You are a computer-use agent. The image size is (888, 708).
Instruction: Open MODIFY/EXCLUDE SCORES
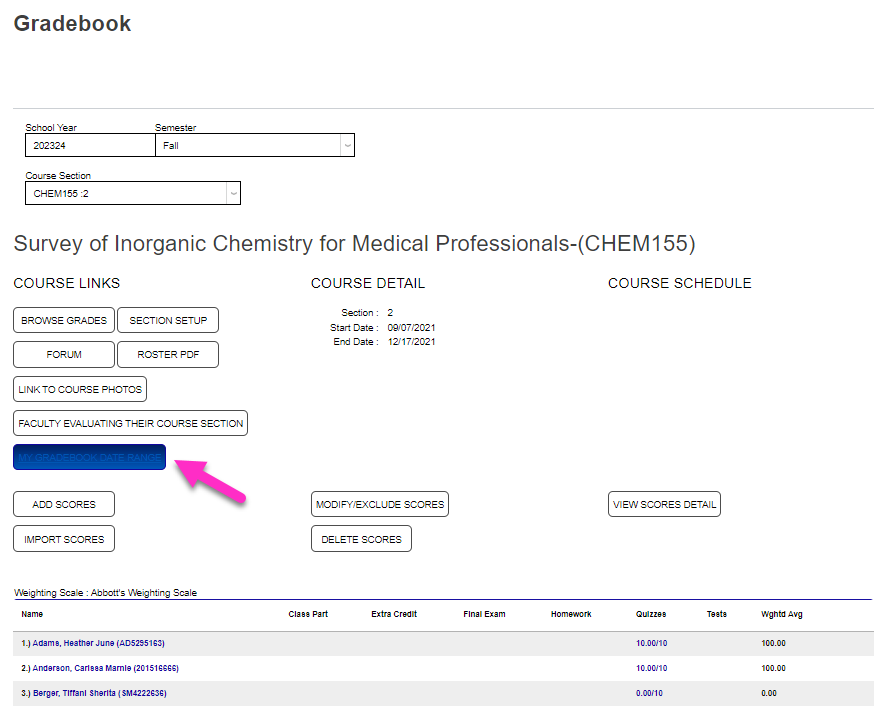coord(379,504)
